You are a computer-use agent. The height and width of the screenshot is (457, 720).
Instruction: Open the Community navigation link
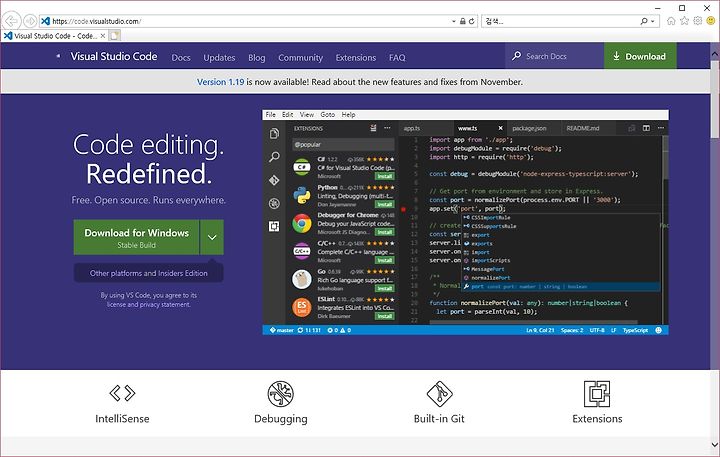tap(300, 57)
